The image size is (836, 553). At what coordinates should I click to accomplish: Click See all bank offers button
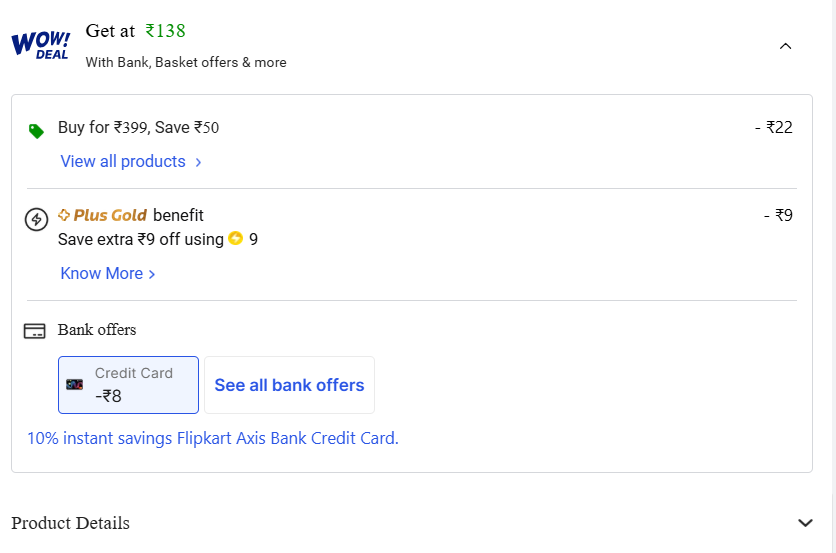click(x=289, y=385)
